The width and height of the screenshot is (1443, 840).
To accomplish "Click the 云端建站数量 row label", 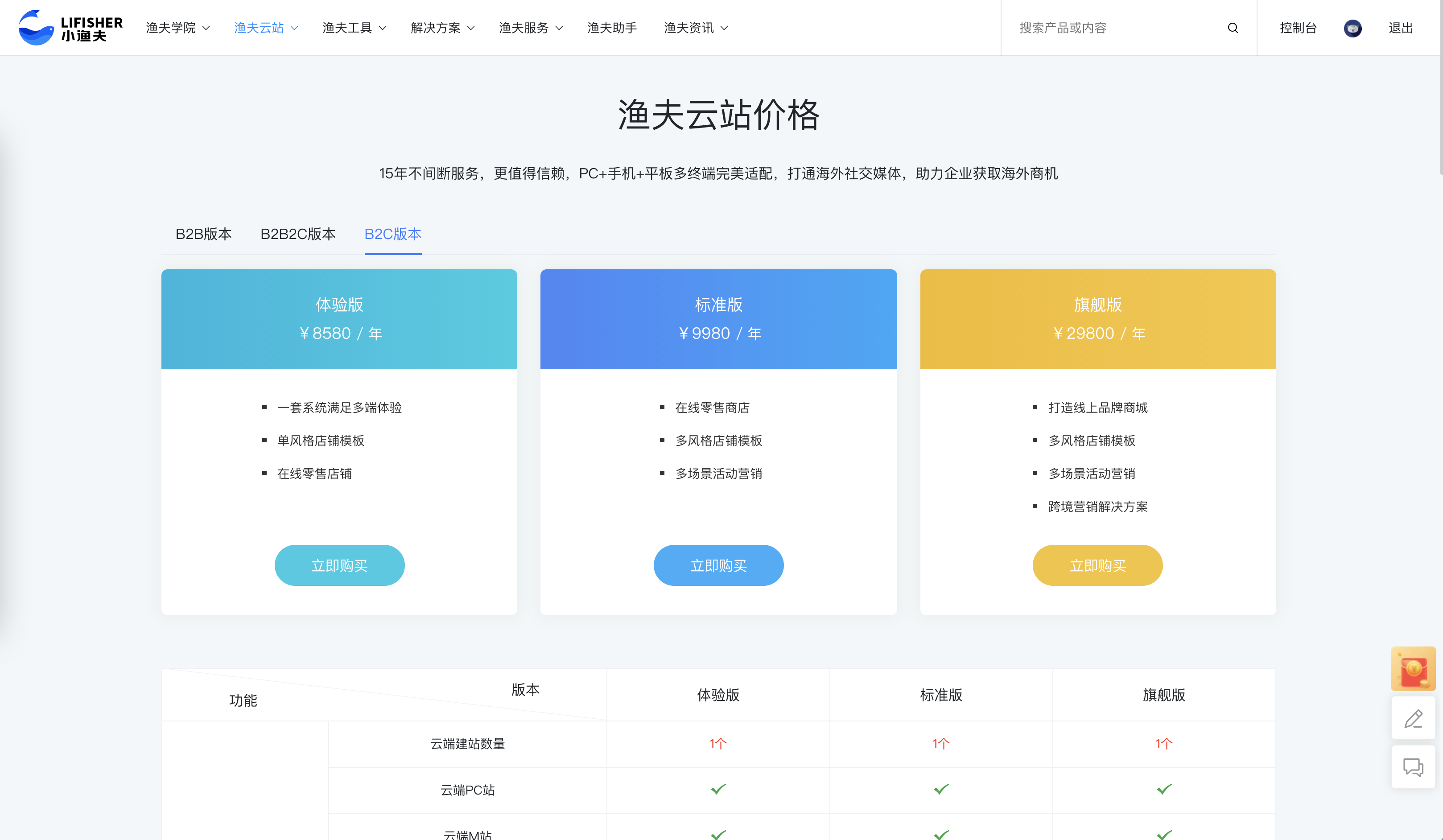I will pos(467,743).
